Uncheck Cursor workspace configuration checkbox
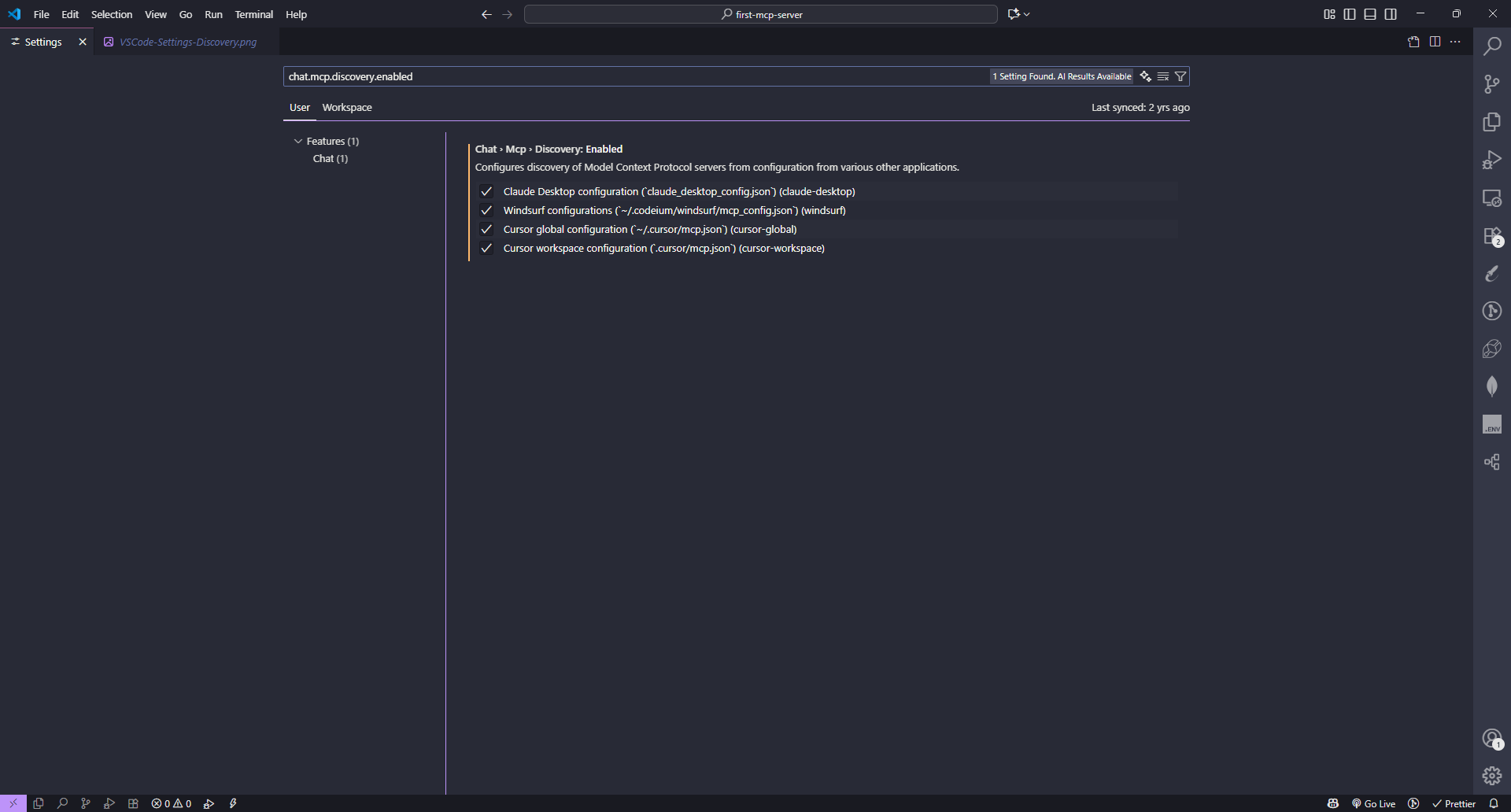Image resolution: width=1511 pixels, height=812 pixels. tap(486, 248)
